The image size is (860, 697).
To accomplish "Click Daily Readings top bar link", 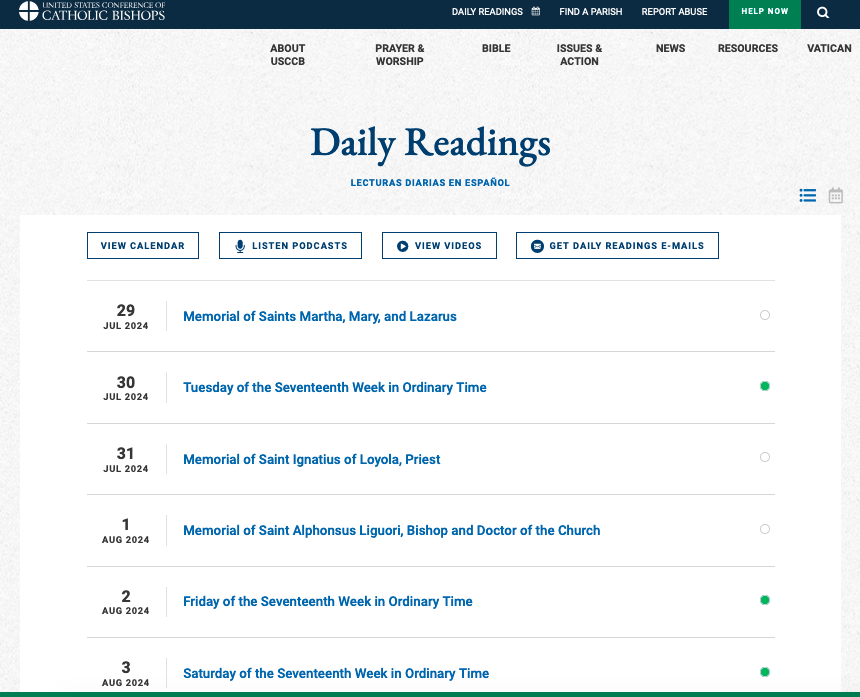I will point(487,12).
